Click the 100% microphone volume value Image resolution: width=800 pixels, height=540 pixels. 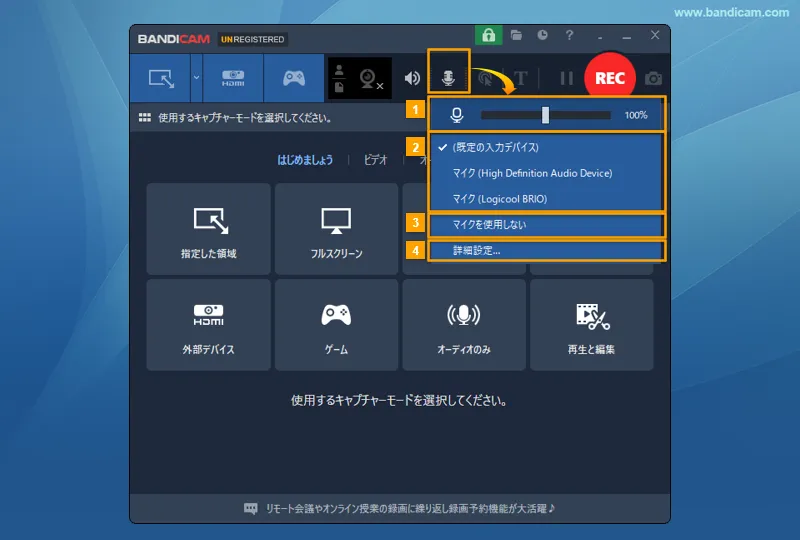636,115
